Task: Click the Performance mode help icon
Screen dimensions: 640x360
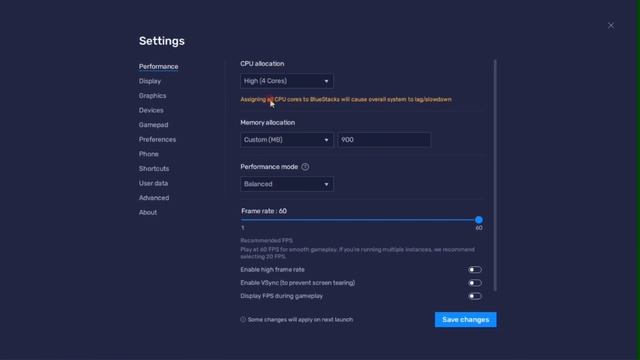Action: [305, 167]
